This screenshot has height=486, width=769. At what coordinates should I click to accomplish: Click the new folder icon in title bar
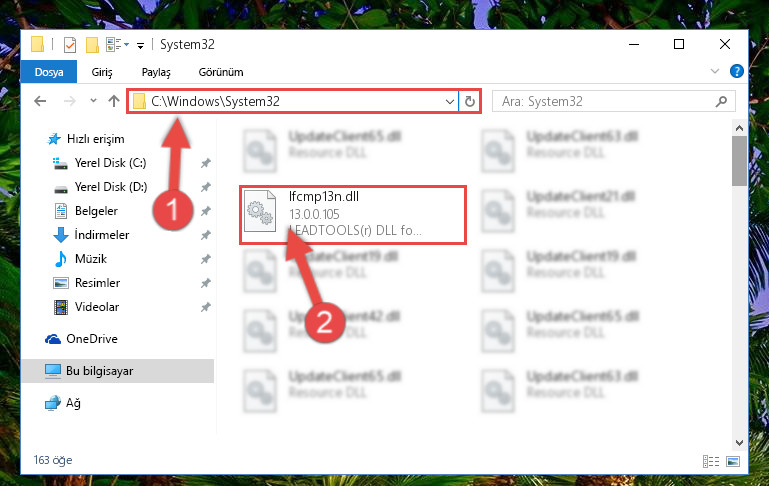92,45
